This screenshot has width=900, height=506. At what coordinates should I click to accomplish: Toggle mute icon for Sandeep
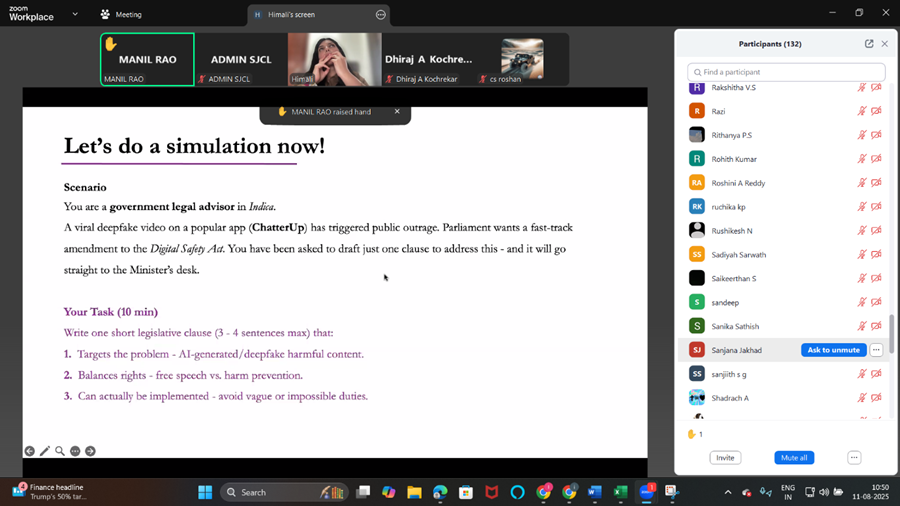(x=861, y=302)
